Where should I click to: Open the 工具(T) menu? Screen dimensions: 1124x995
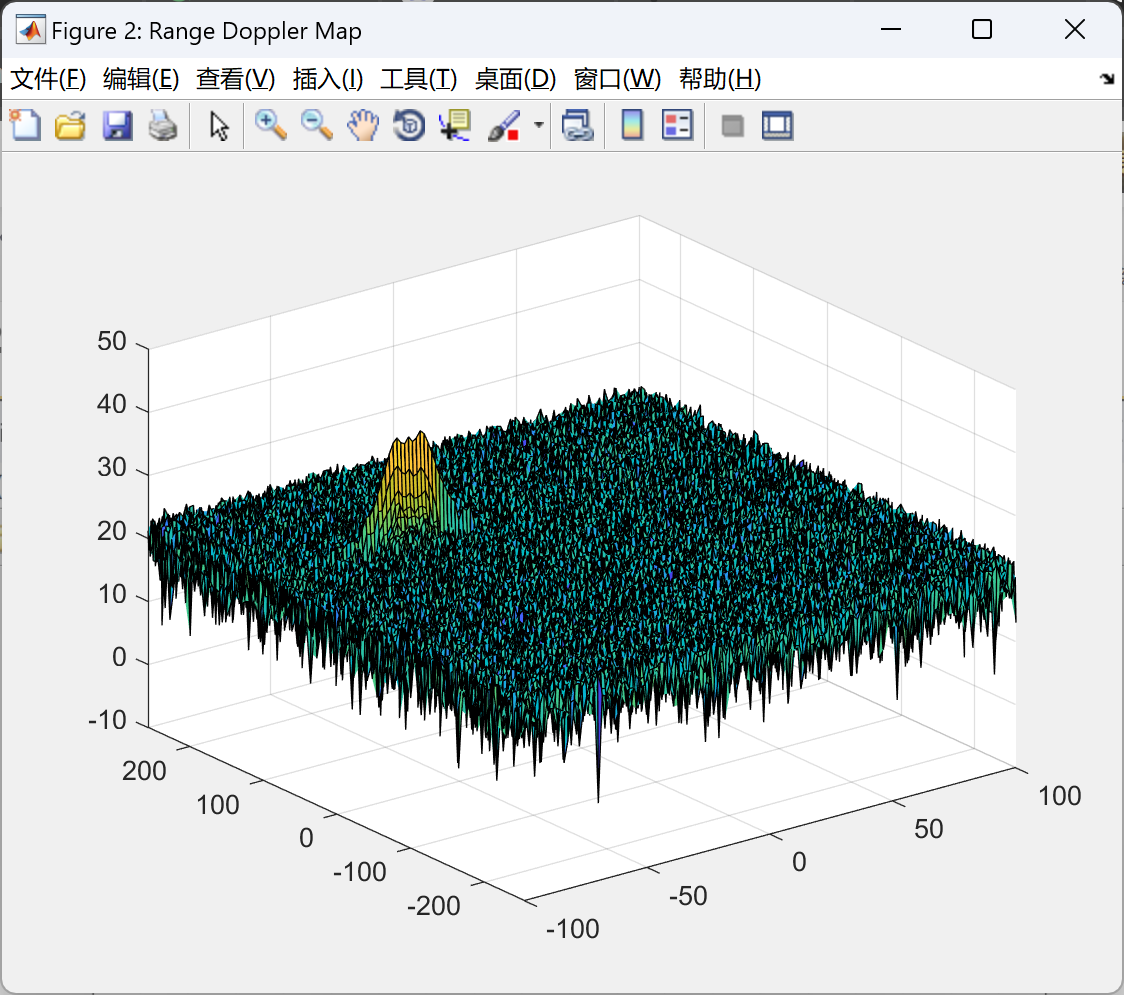coord(419,79)
